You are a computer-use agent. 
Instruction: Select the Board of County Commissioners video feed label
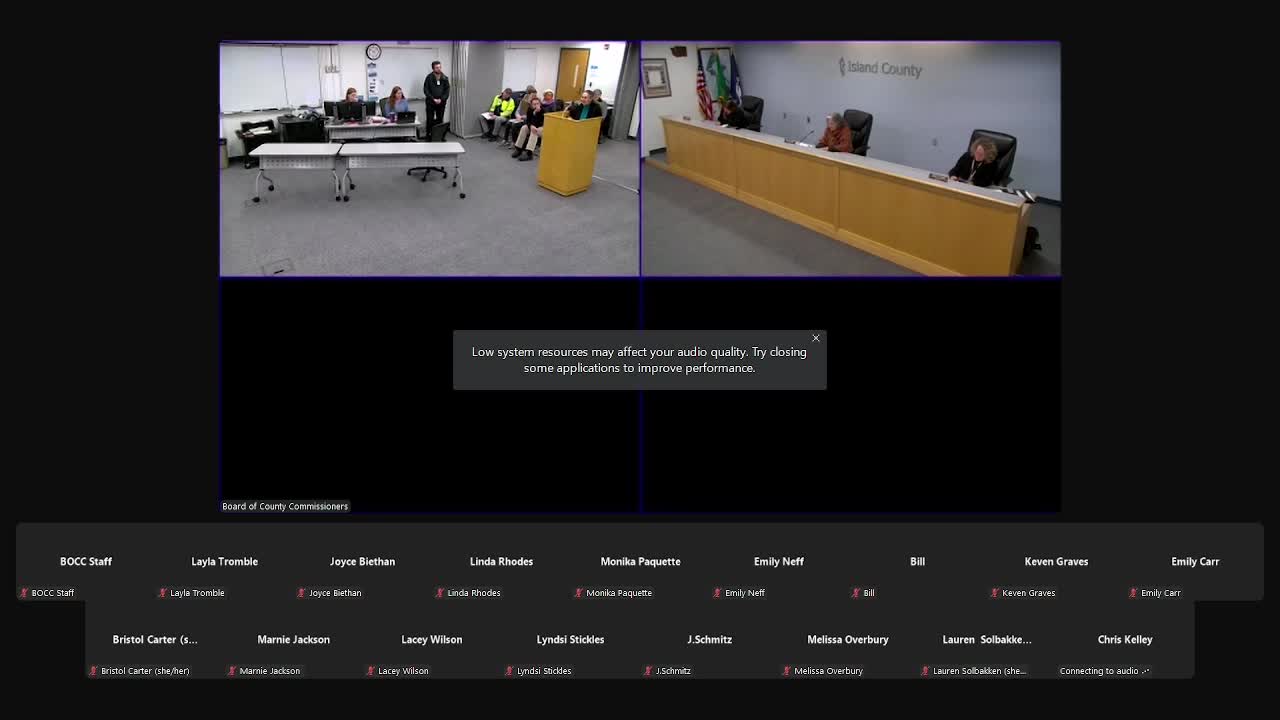[285, 506]
